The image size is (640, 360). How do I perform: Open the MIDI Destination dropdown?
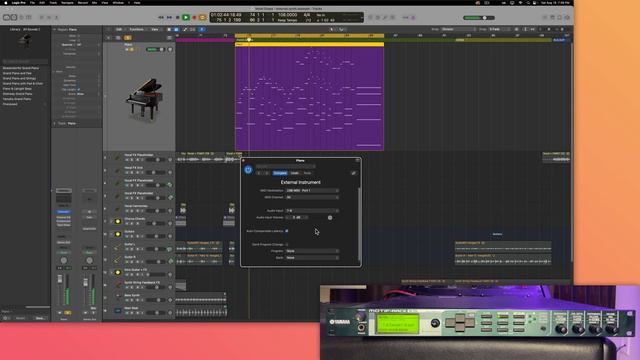312,191
